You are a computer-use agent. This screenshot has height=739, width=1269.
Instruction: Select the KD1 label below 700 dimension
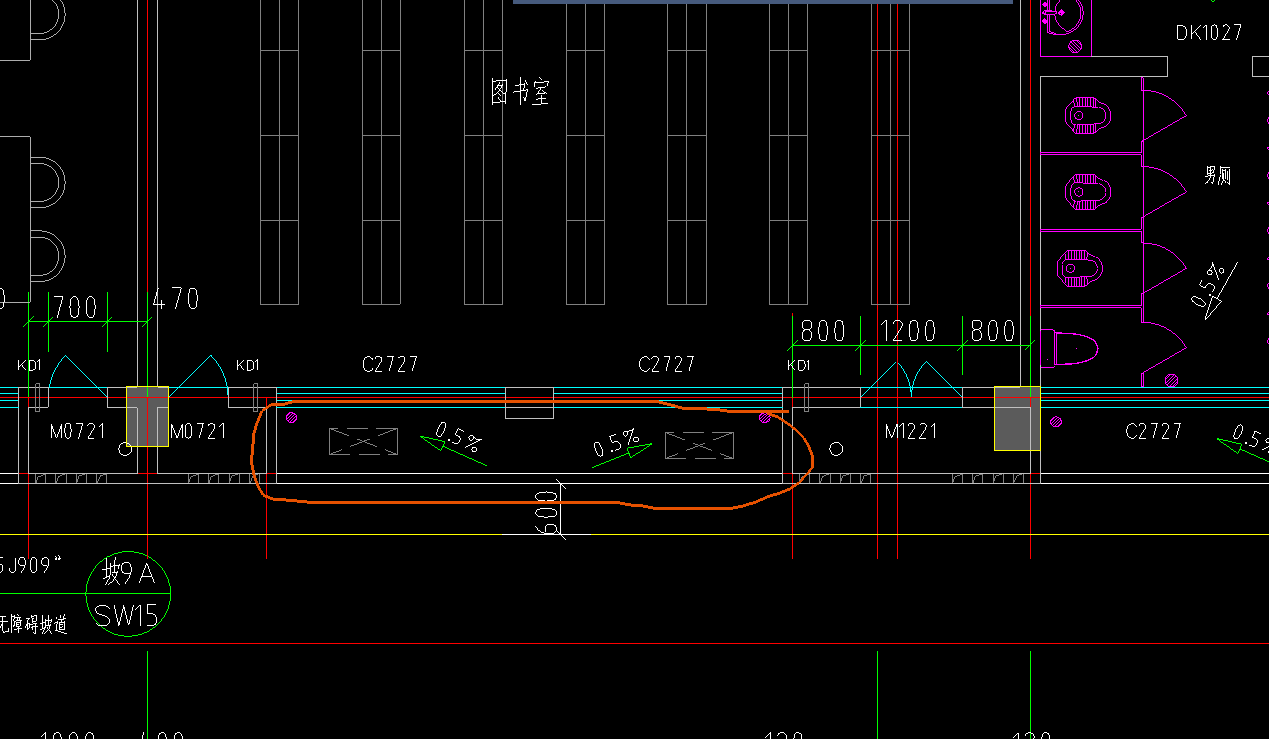point(29,365)
